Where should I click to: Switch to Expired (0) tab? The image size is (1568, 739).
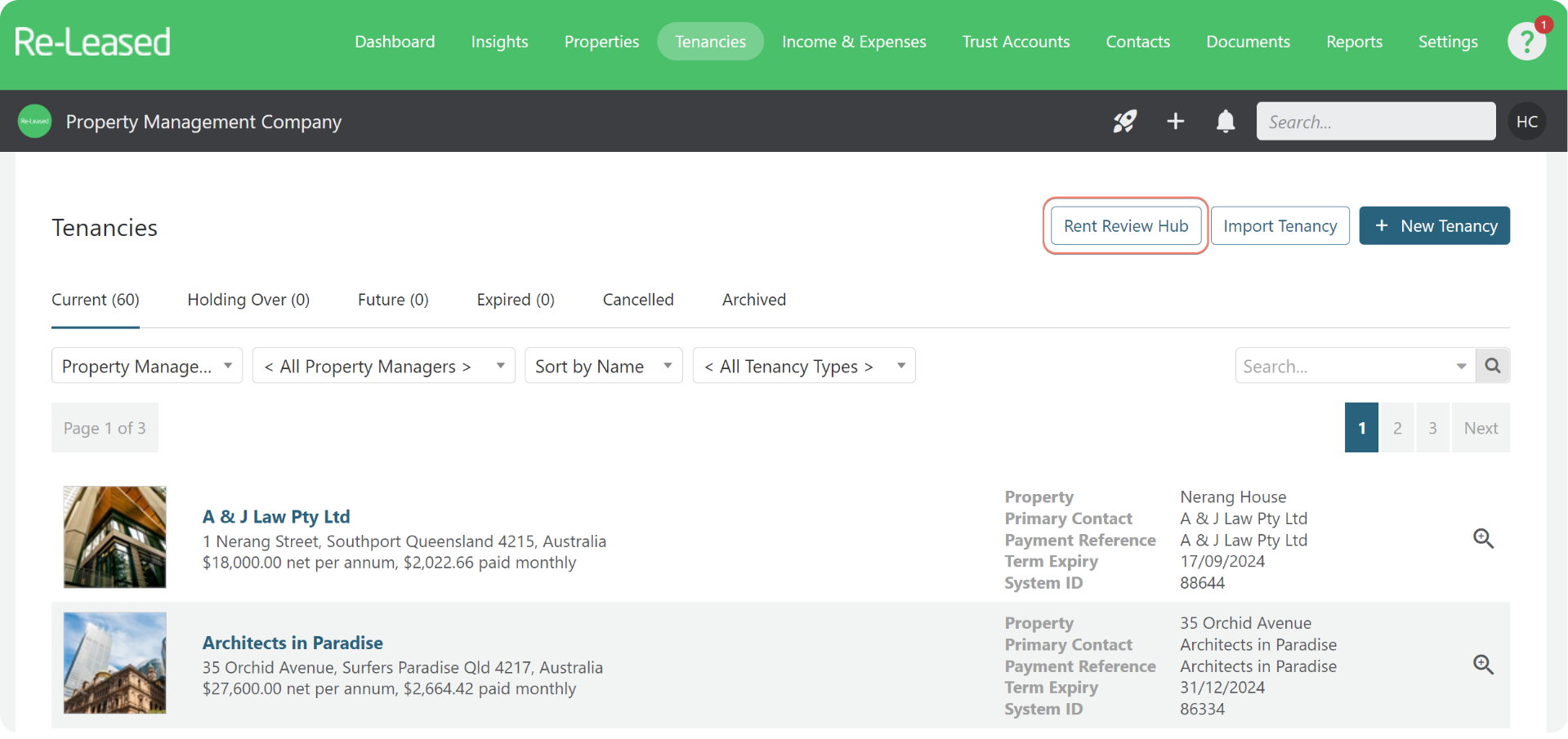tap(516, 300)
